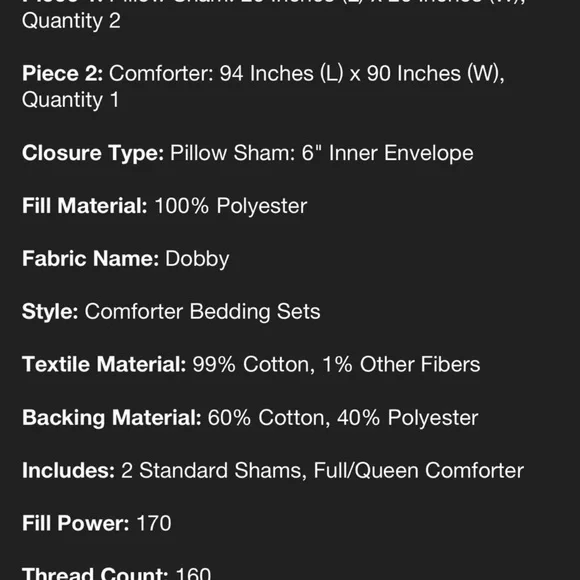Image resolution: width=580 pixels, height=580 pixels.
Task: Click the Style label
Action: pyautogui.click(x=50, y=311)
